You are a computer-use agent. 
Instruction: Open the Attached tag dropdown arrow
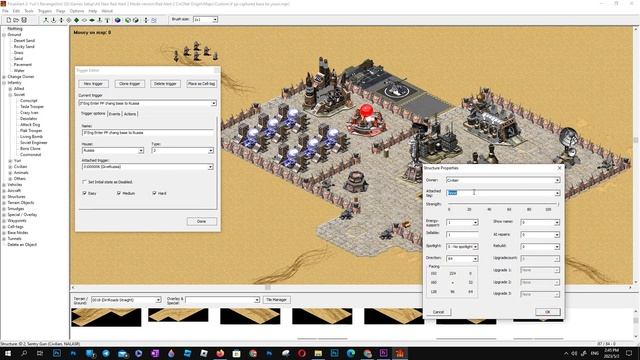click(557, 193)
